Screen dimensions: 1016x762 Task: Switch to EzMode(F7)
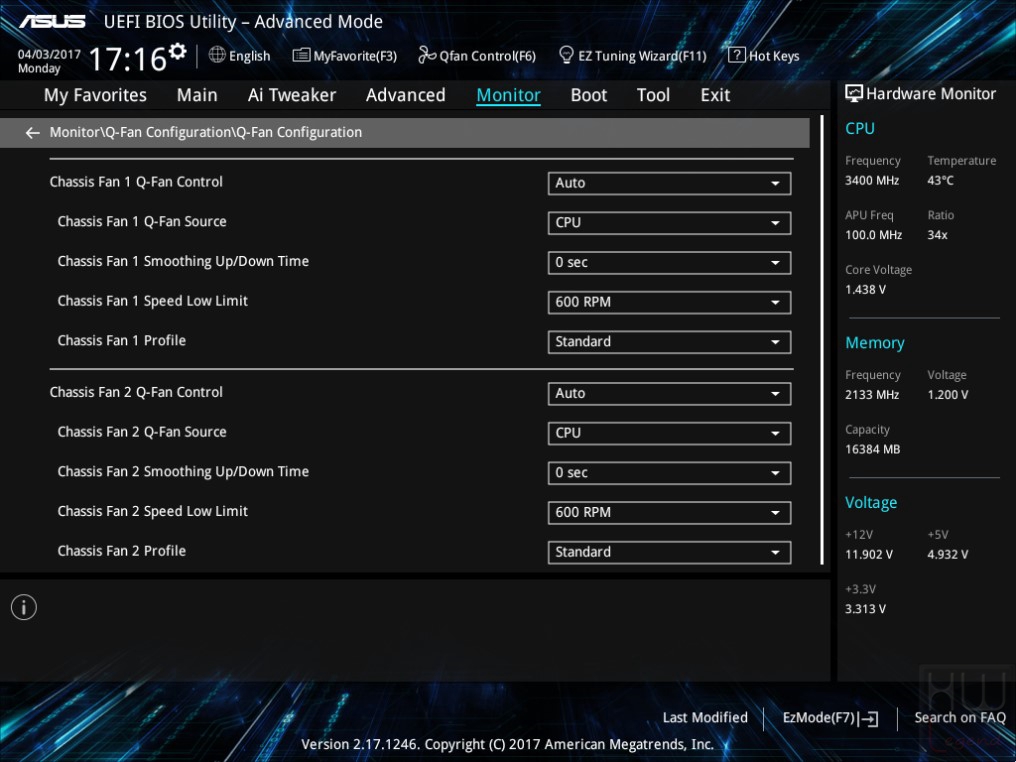(x=820, y=718)
